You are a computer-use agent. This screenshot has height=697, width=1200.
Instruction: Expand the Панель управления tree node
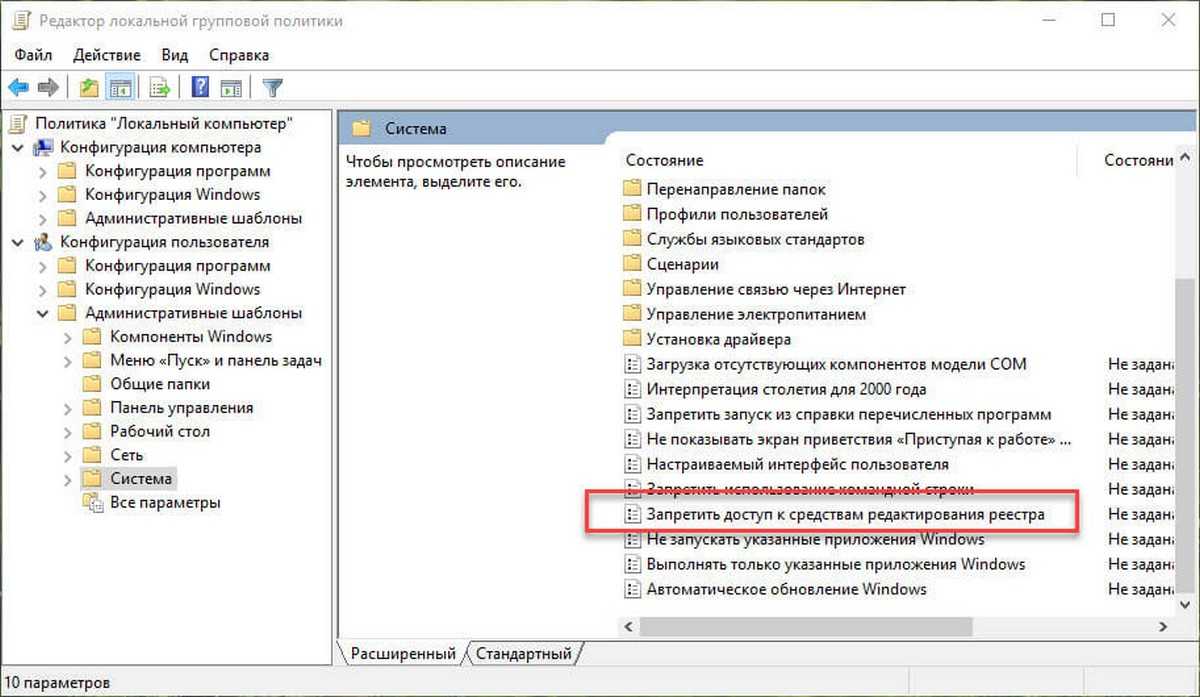coord(68,408)
